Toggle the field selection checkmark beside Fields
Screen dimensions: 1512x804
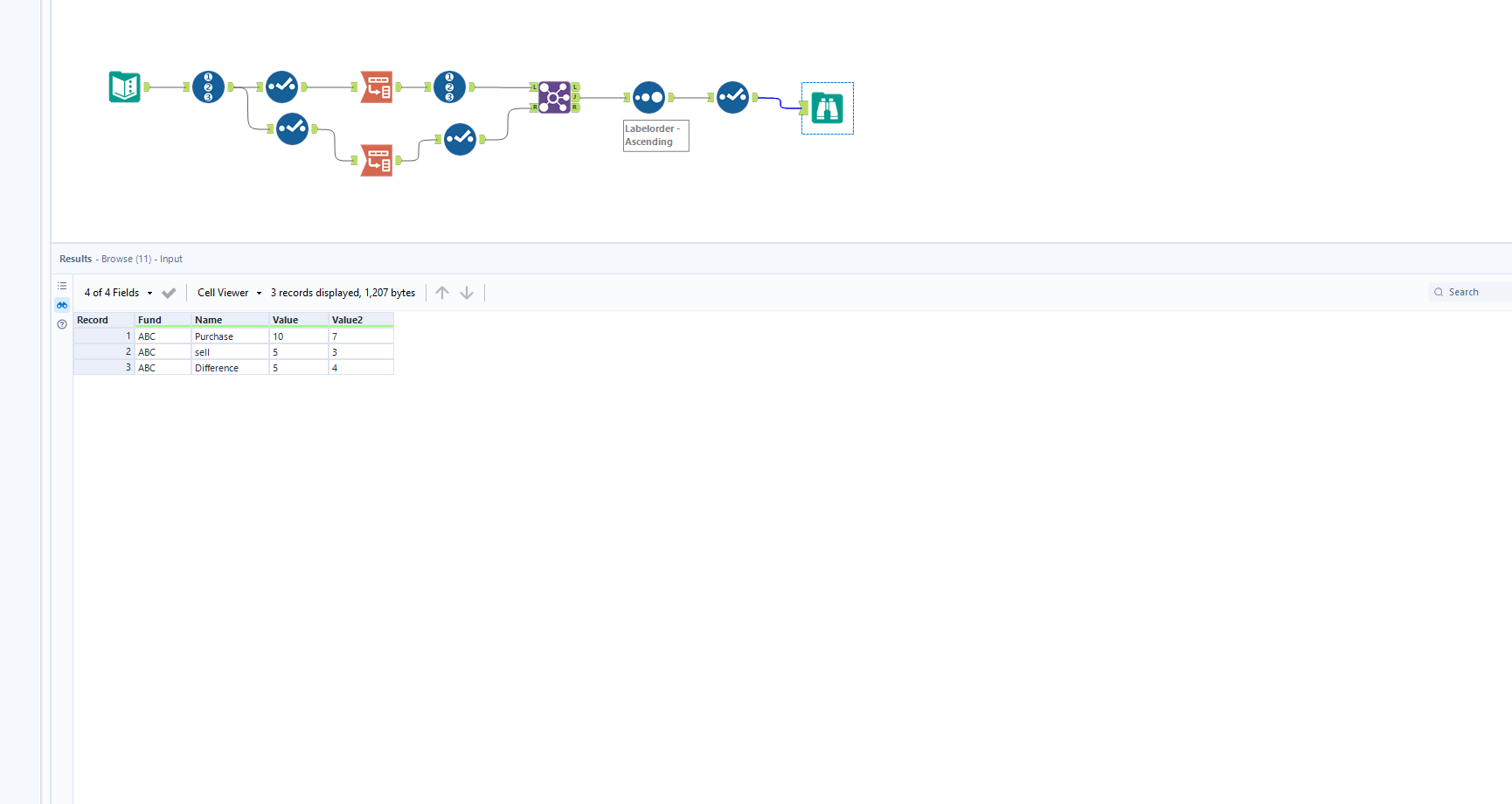point(169,292)
